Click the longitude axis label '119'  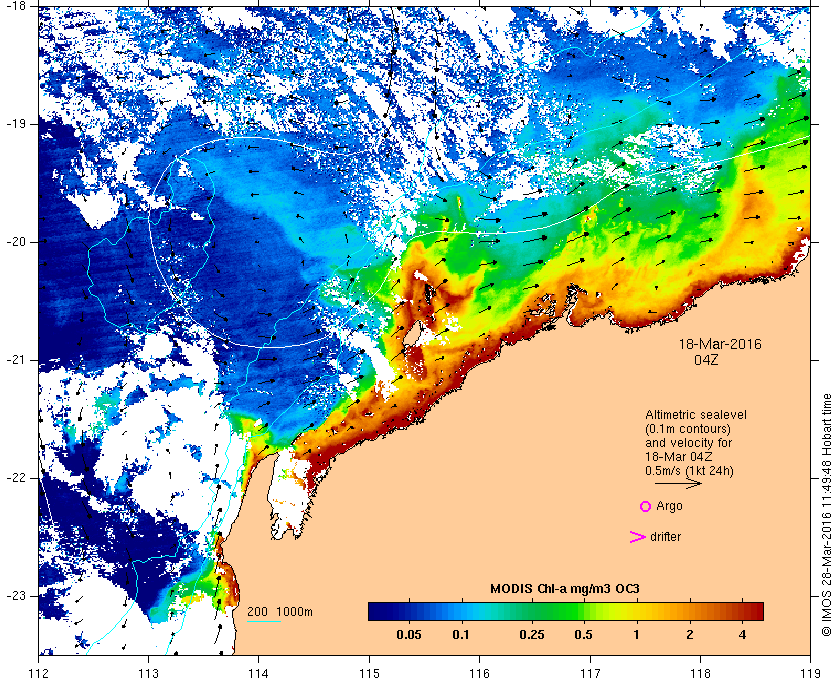tap(811, 672)
